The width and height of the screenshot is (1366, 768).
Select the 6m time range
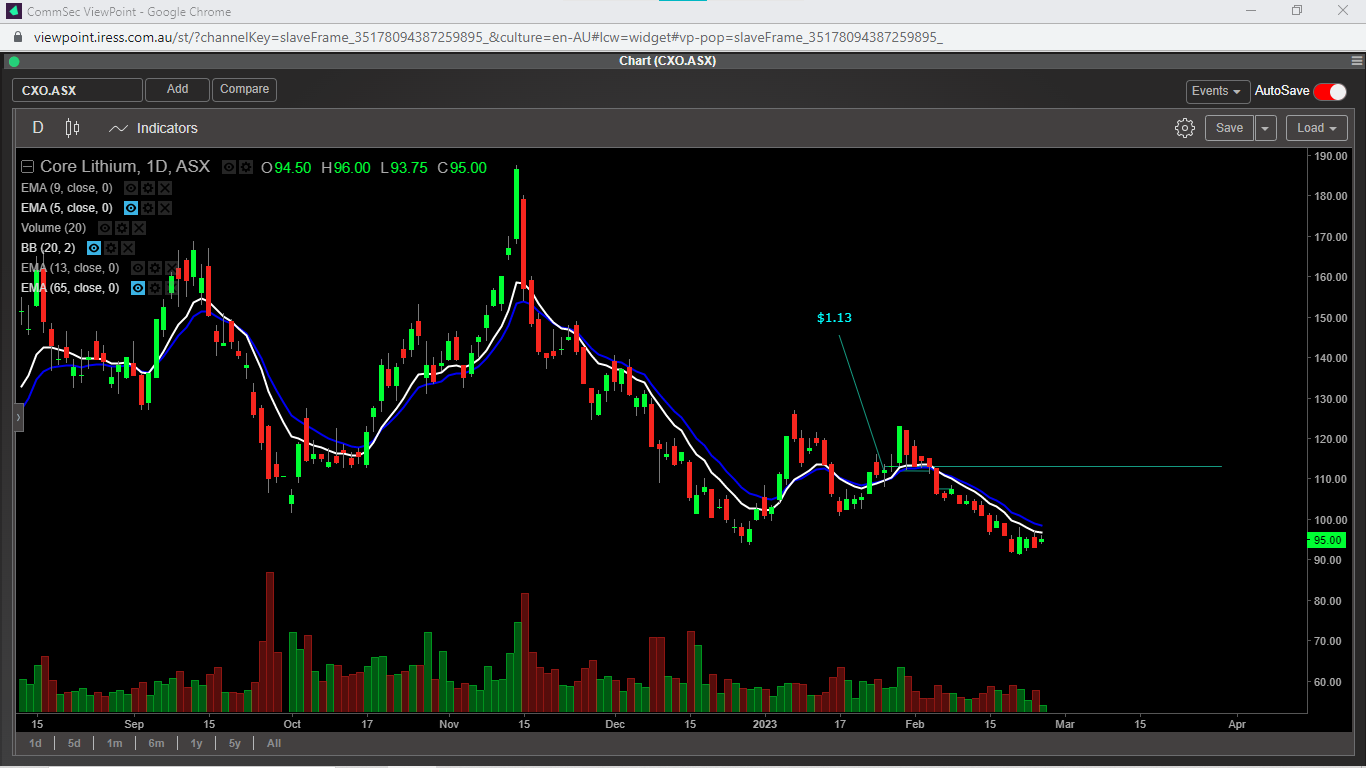(x=156, y=743)
